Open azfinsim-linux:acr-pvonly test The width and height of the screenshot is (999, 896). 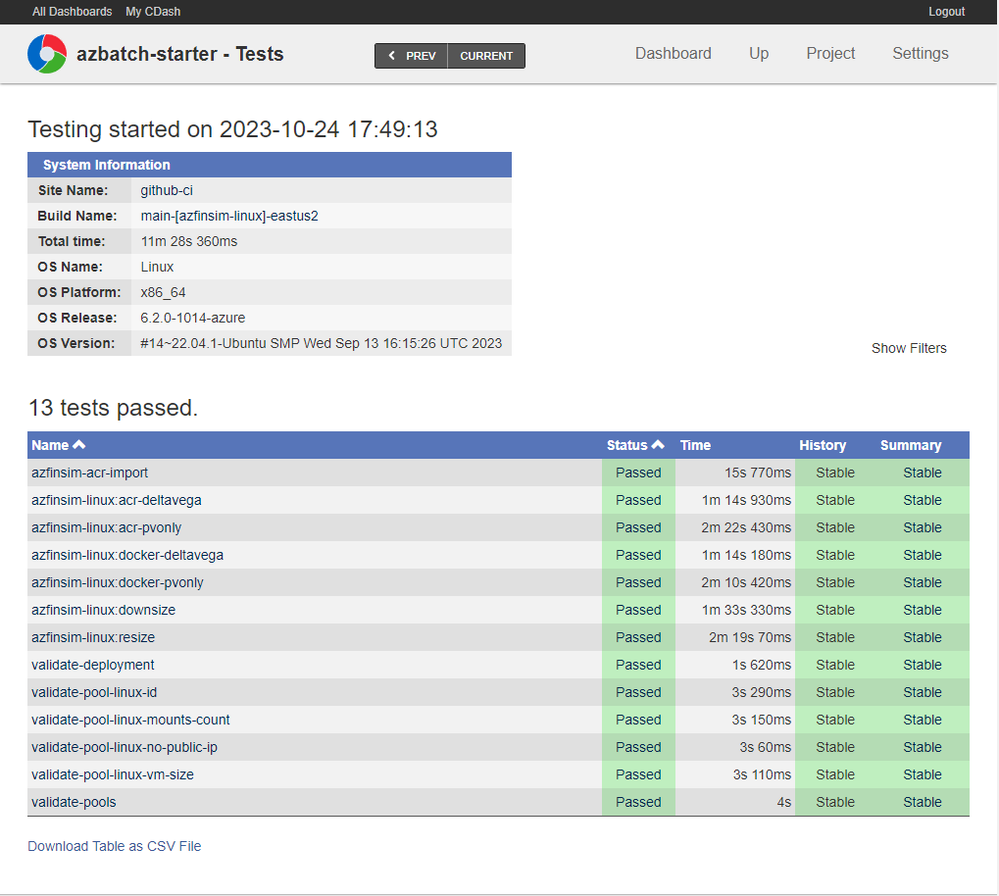(106, 528)
